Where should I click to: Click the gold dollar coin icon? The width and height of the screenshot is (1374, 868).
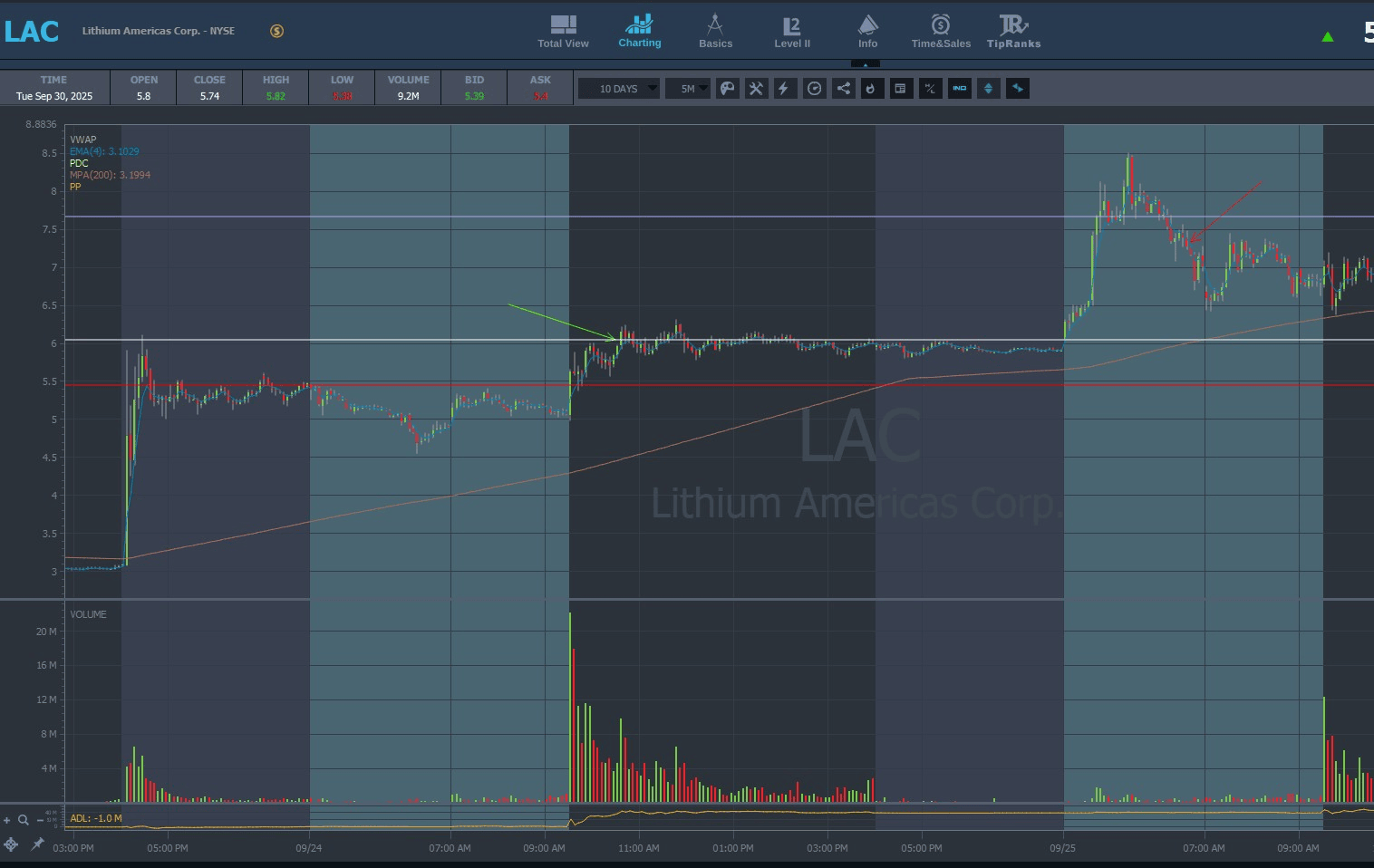pyautogui.click(x=277, y=31)
